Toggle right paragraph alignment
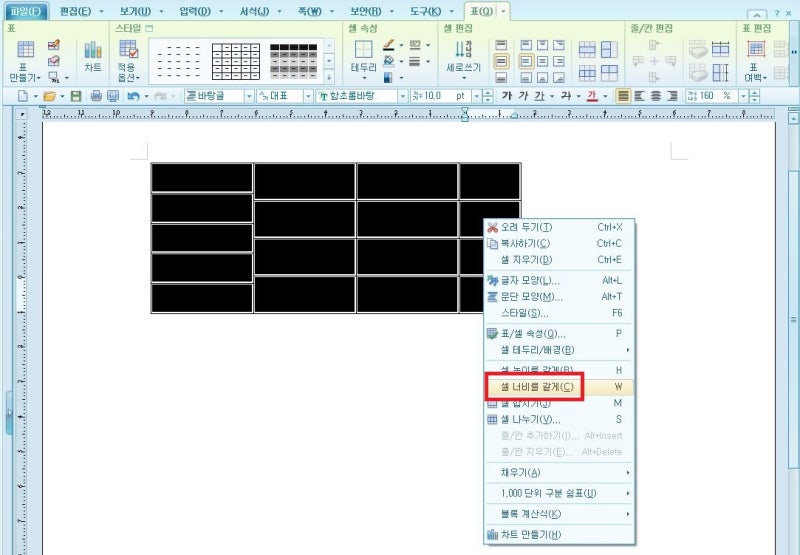Image resolution: width=800 pixels, height=555 pixels. (672, 96)
